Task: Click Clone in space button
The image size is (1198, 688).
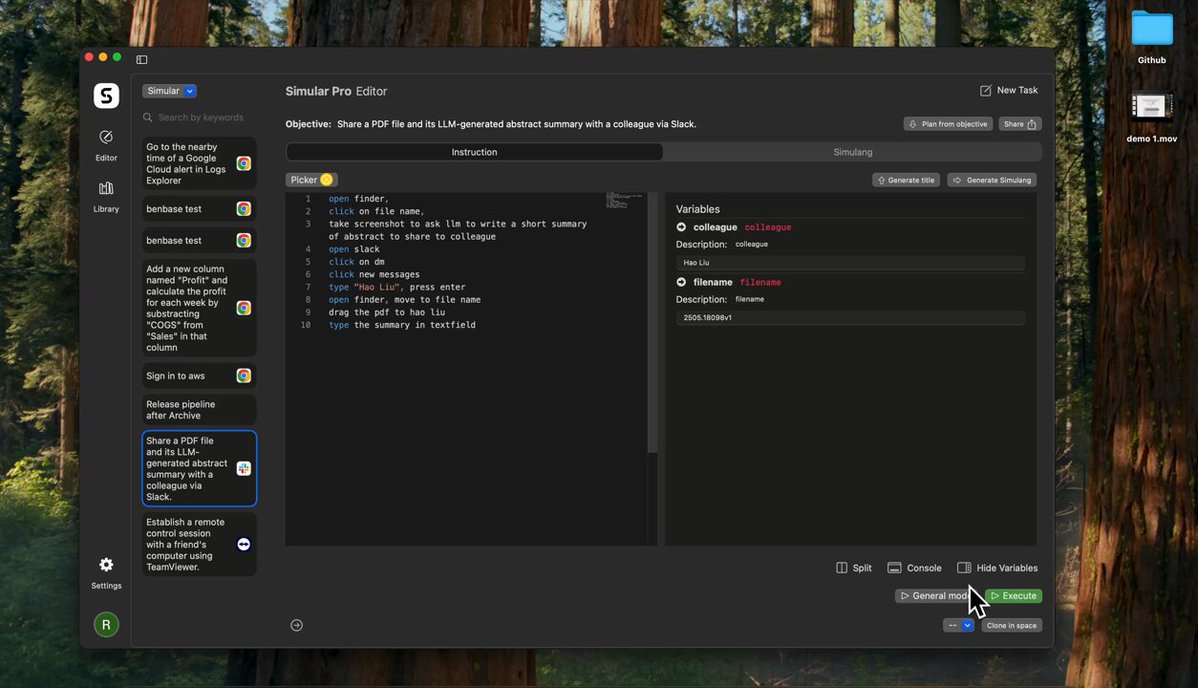Action: click(x=1011, y=625)
